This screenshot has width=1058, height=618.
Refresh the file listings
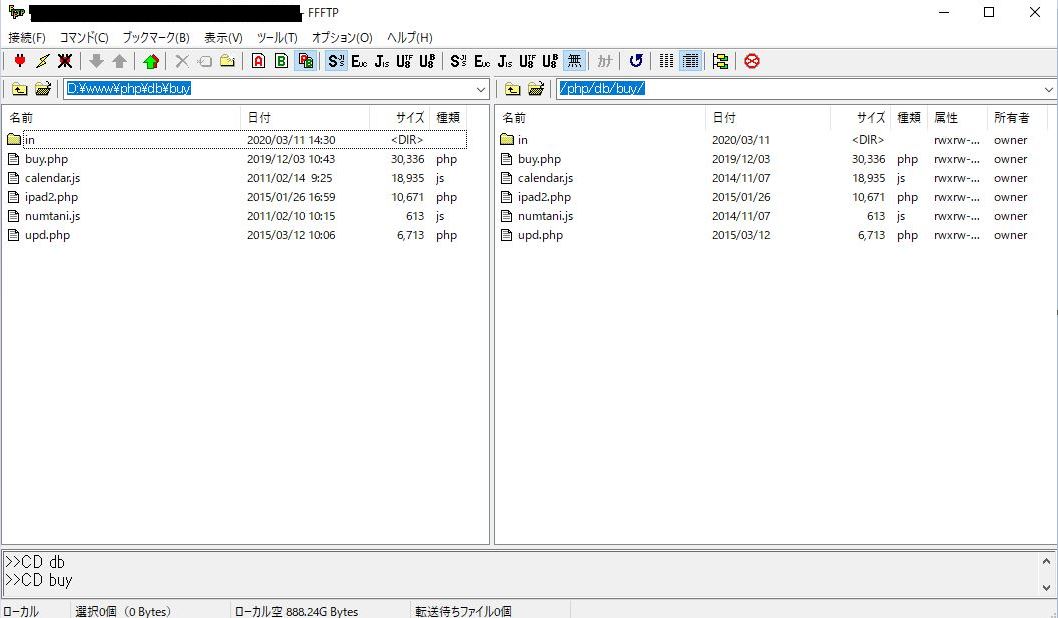pos(636,61)
